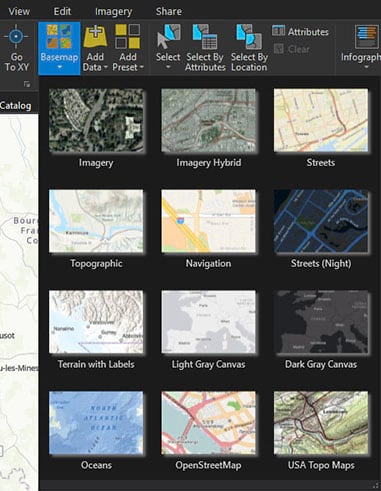Click the Infographics icon
Screen dimensions: 381x491
click(x=366, y=36)
